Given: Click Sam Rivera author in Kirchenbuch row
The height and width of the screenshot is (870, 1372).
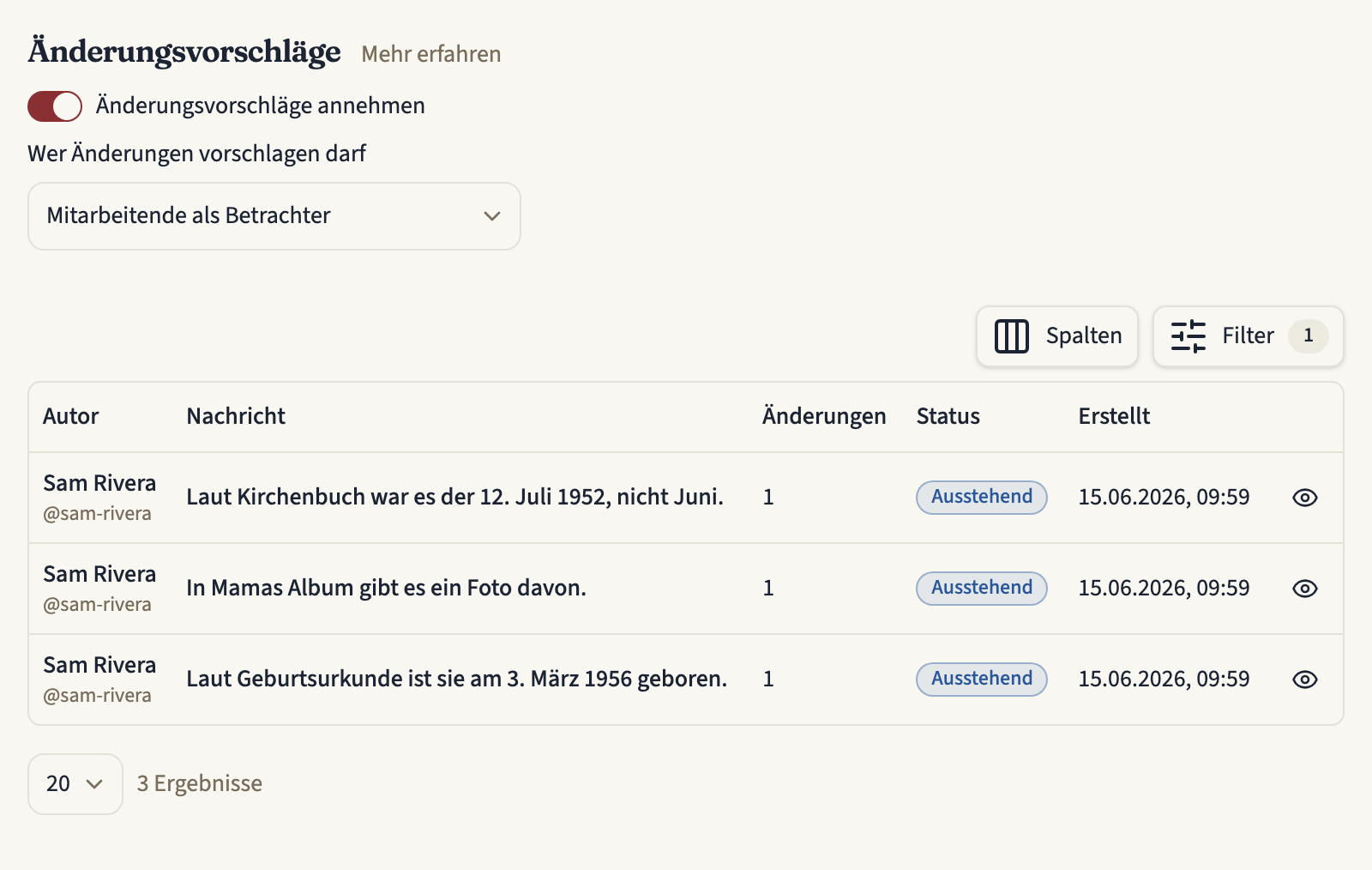Looking at the screenshot, I should 99,484.
